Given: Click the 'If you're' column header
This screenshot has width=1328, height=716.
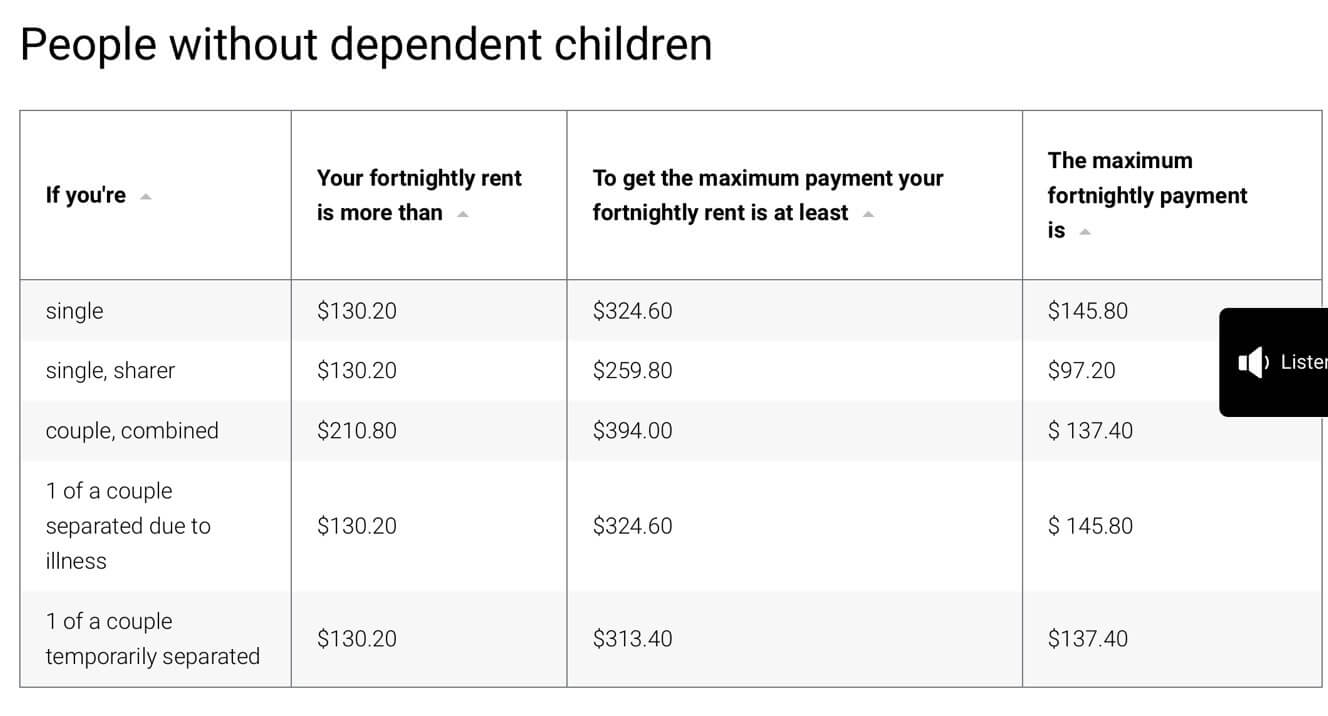Looking at the screenshot, I should pyautogui.click(x=86, y=195).
